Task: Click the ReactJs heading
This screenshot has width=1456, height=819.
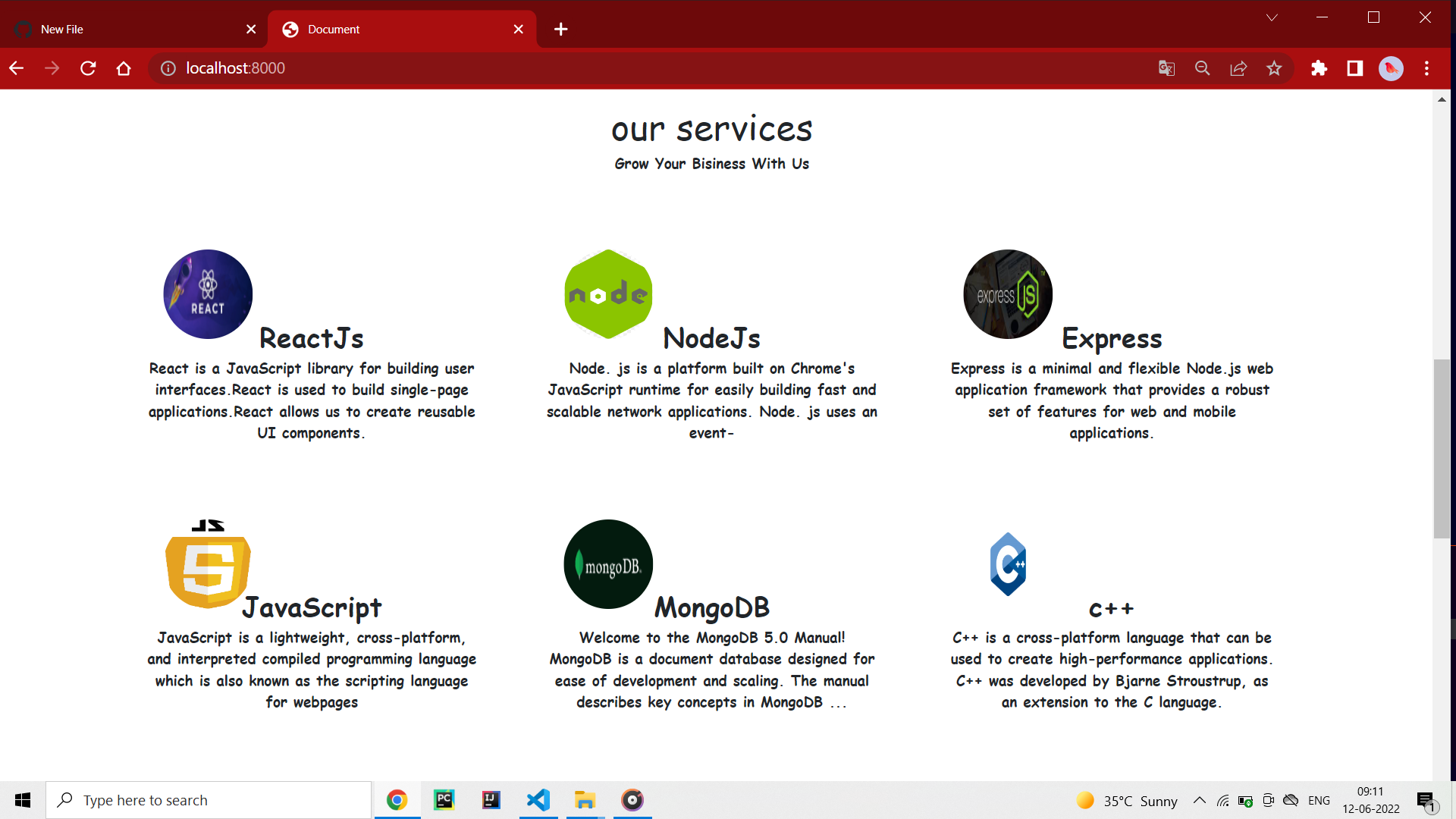Action: (312, 338)
